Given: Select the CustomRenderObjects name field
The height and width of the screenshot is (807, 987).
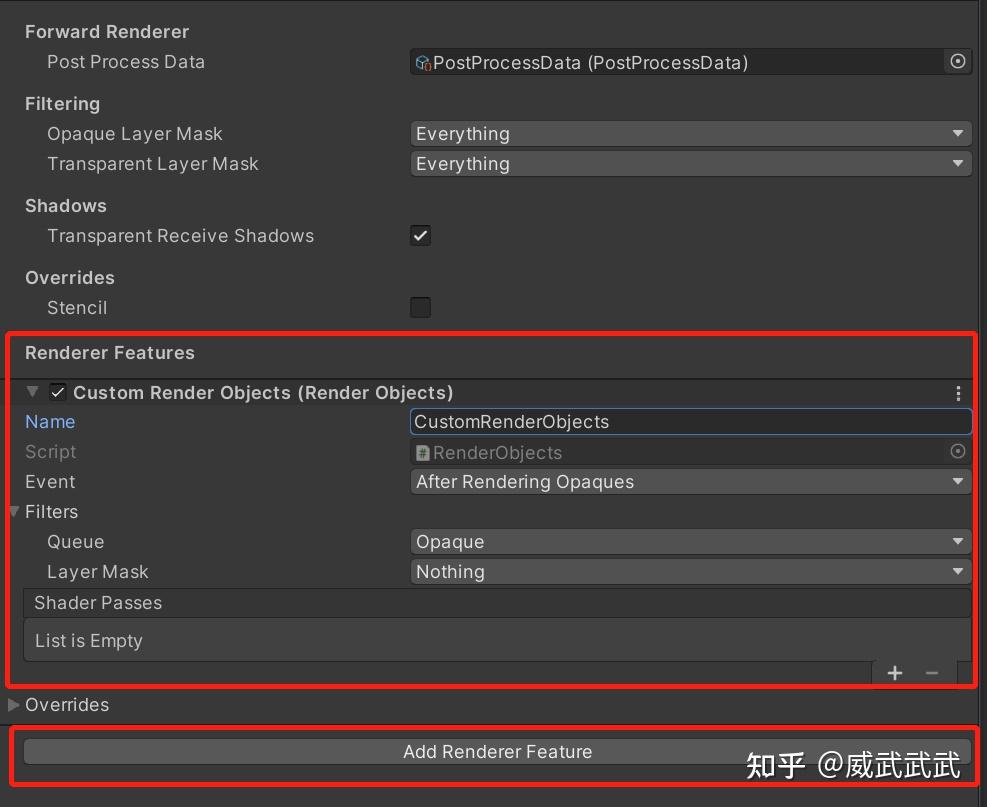Looking at the screenshot, I should (690, 421).
